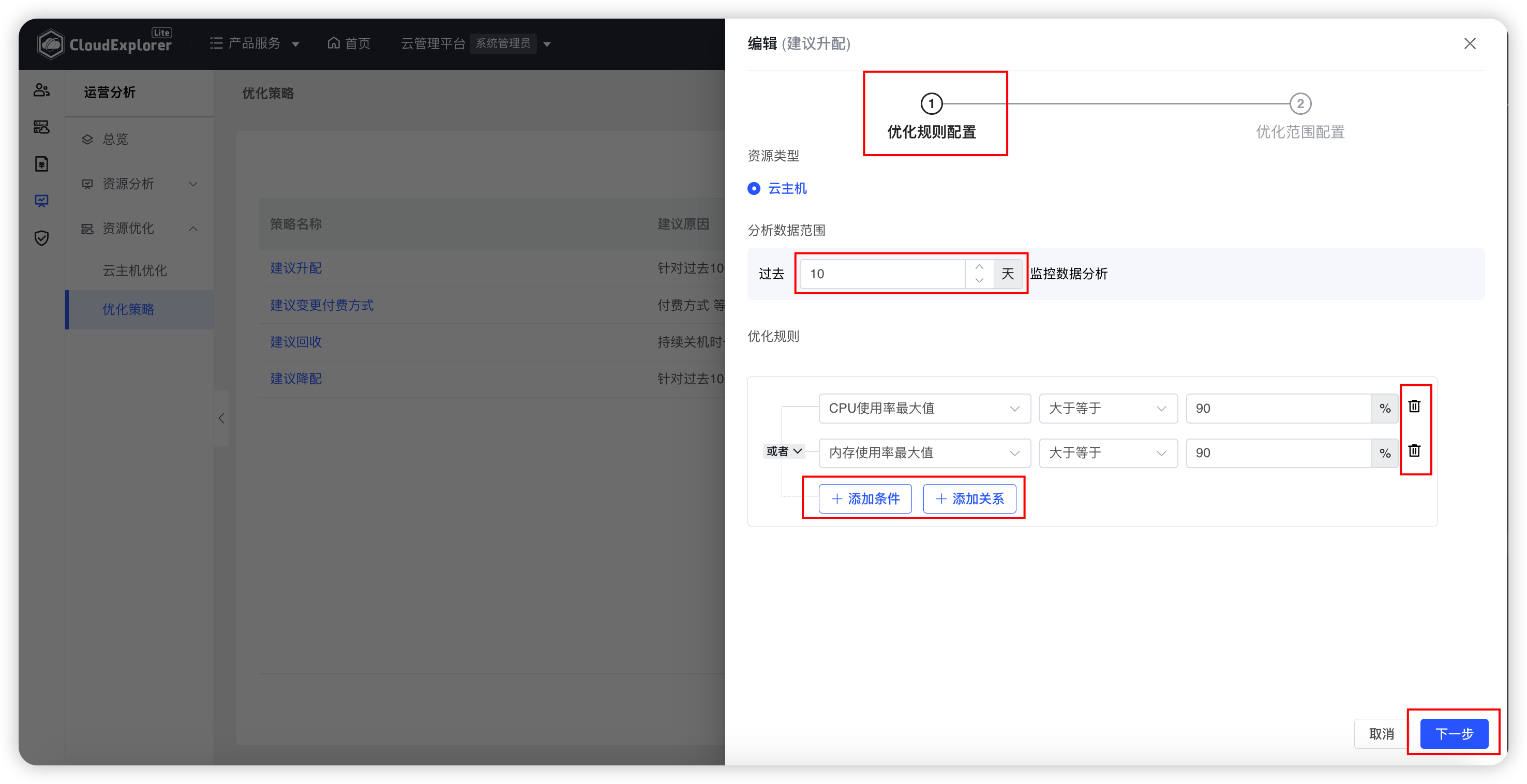Screen dimensions: 1527x784
Task: Open the 建议回收 policy link
Action: (x=296, y=342)
